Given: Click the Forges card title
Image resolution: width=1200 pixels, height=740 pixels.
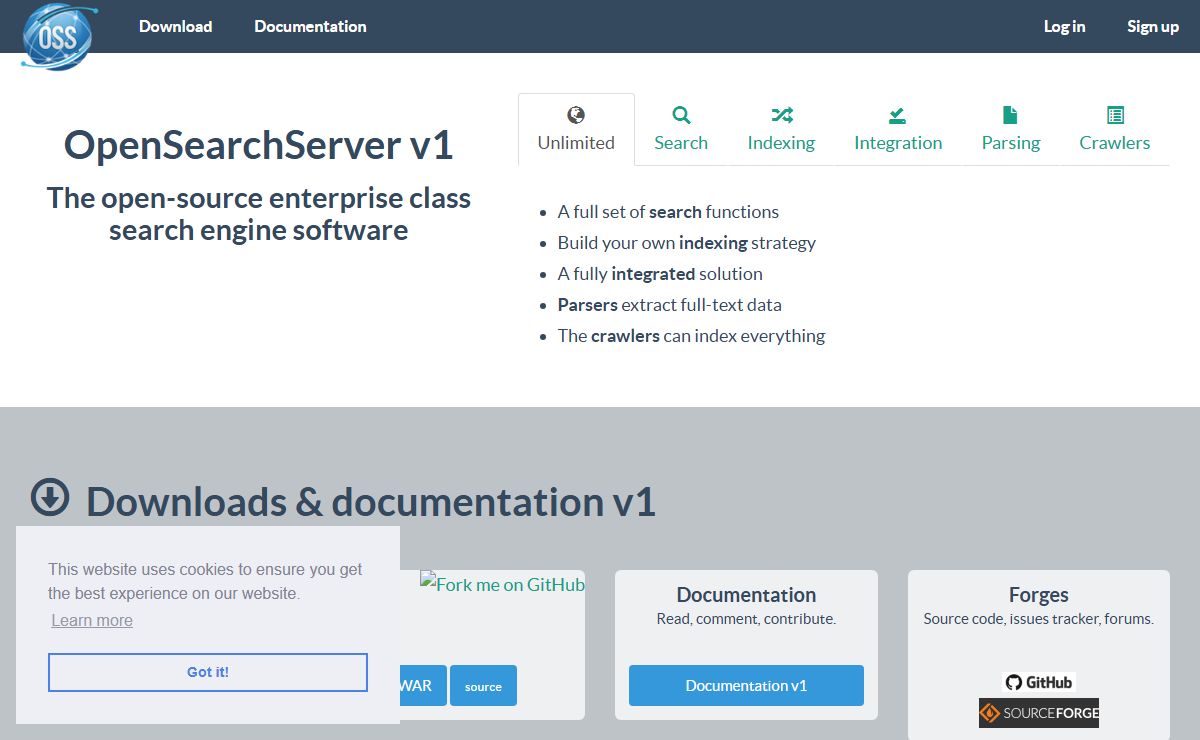Looking at the screenshot, I should coord(1039,595).
